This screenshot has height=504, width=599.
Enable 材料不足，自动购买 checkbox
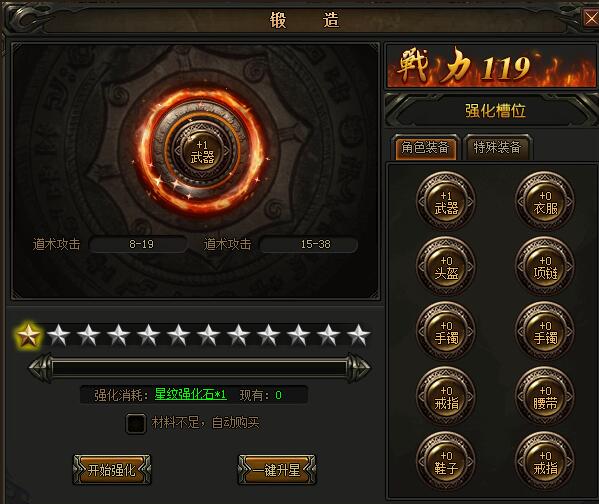click(x=136, y=423)
